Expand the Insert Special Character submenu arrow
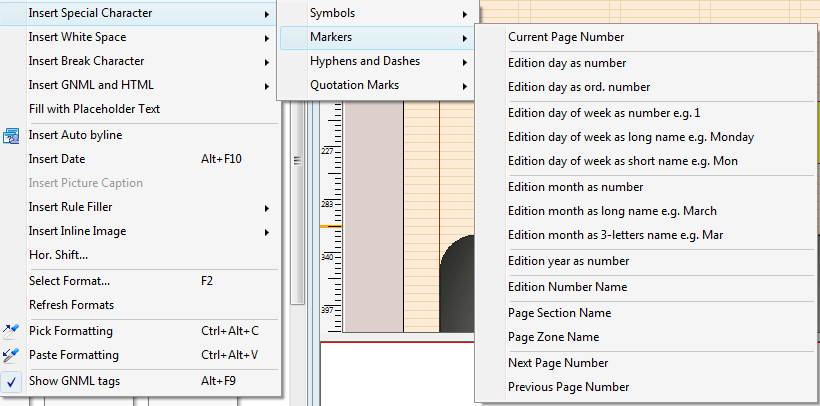This screenshot has width=820, height=406. 267,14
